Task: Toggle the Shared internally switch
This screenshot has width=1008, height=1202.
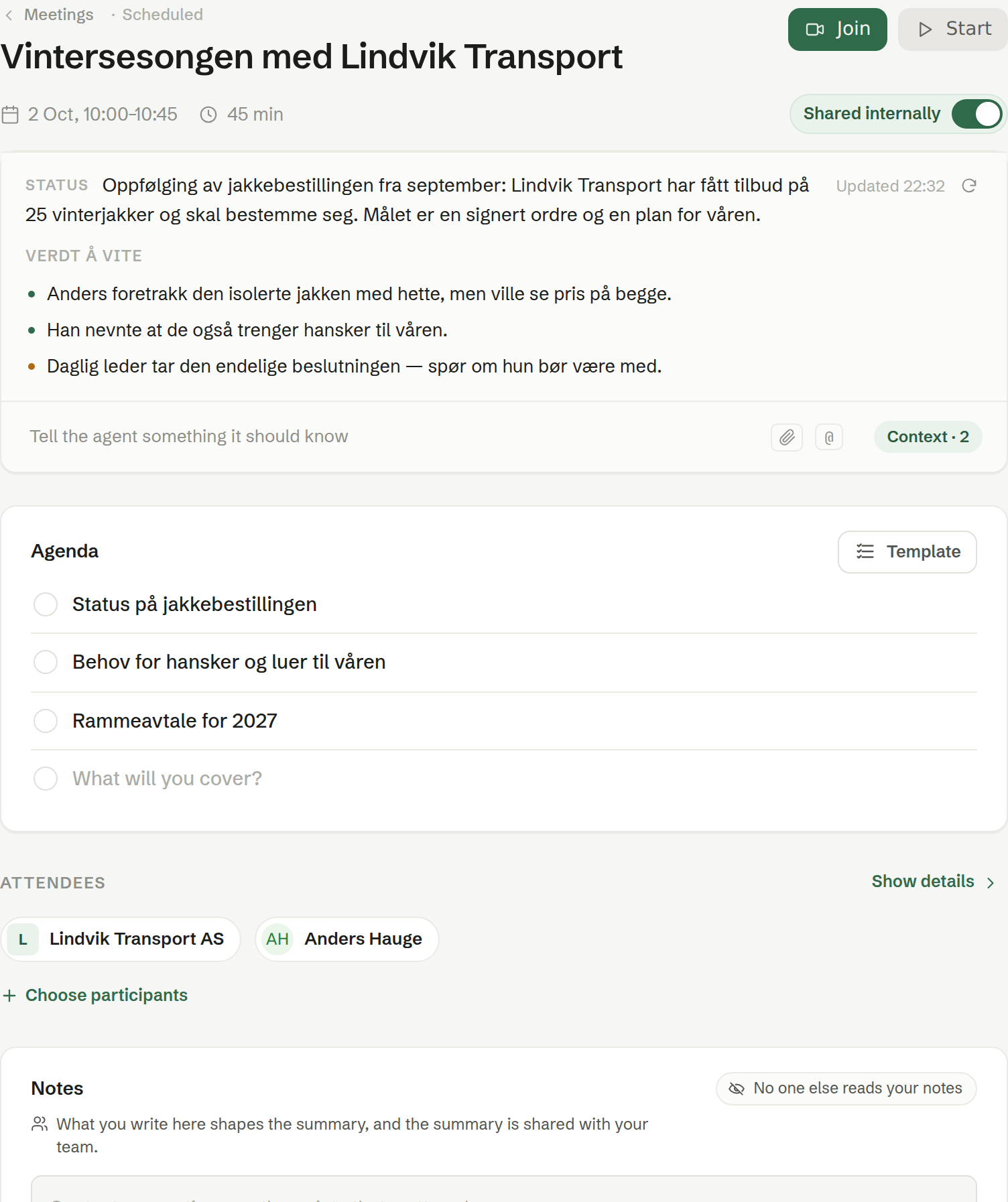Action: (977, 114)
